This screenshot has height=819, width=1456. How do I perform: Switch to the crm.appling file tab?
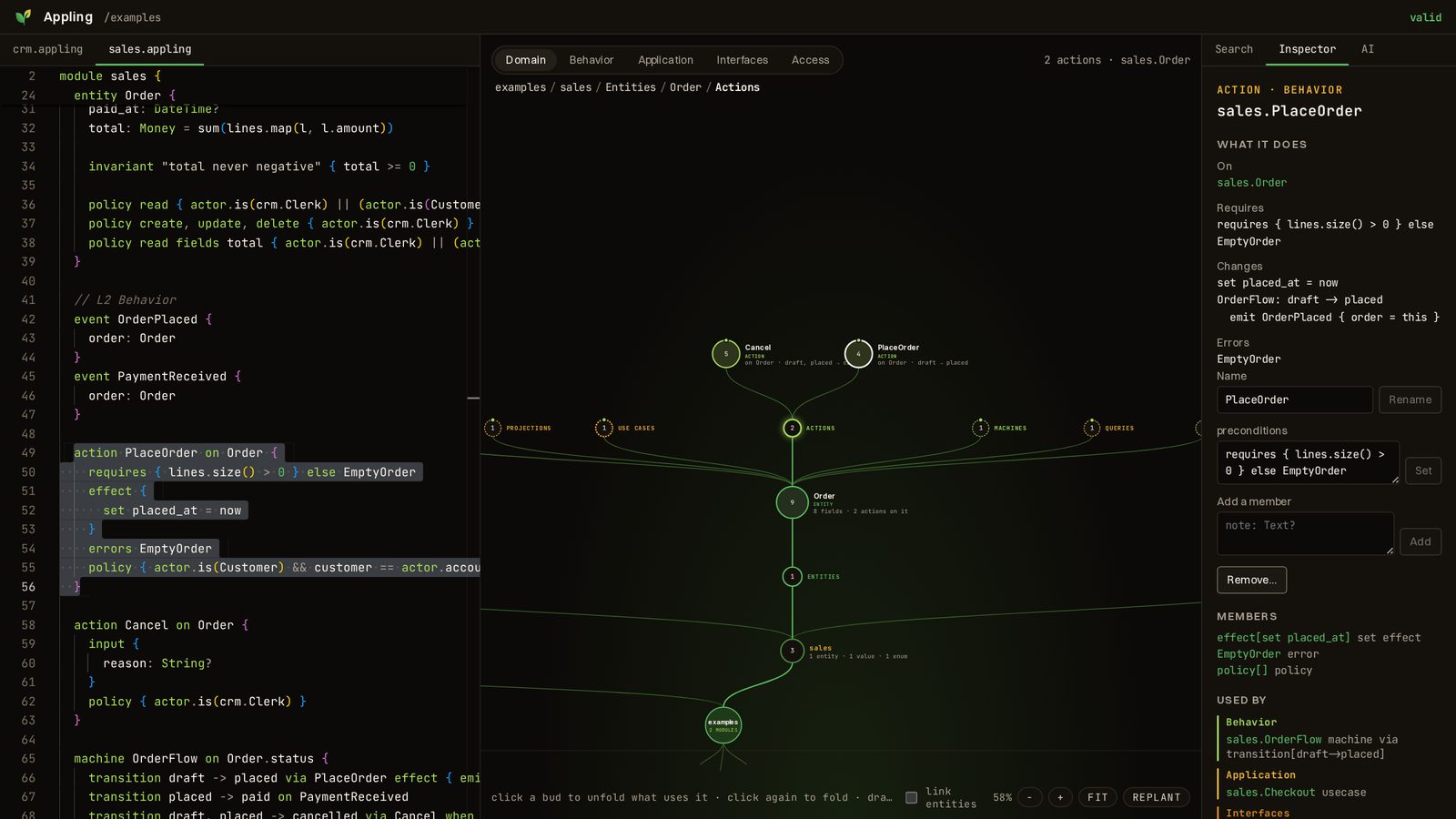pyautogui.click(x=47, y=49)
